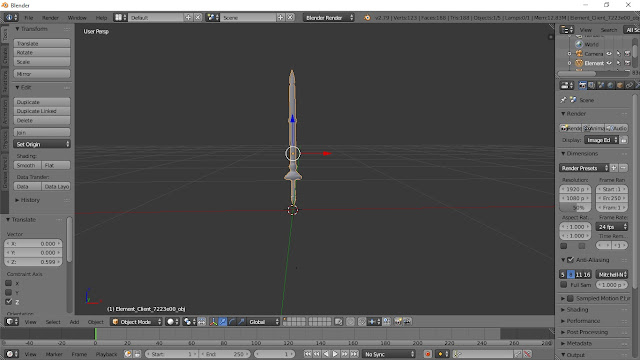Uncheck the Z constraint axis checkbox
The height and width of the screenshot is (360, 640).
[9, 302]
